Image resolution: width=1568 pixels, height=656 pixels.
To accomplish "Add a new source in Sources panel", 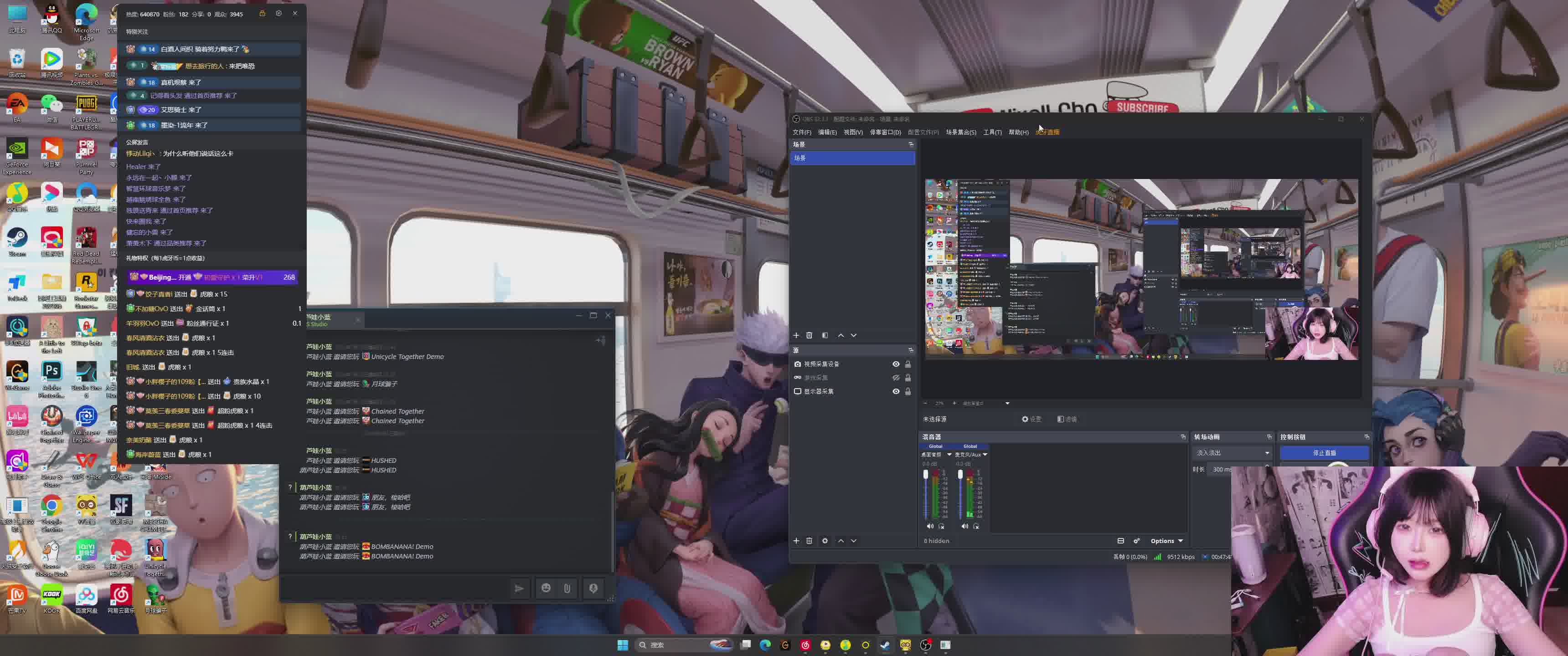I will (x=796, y=541).
